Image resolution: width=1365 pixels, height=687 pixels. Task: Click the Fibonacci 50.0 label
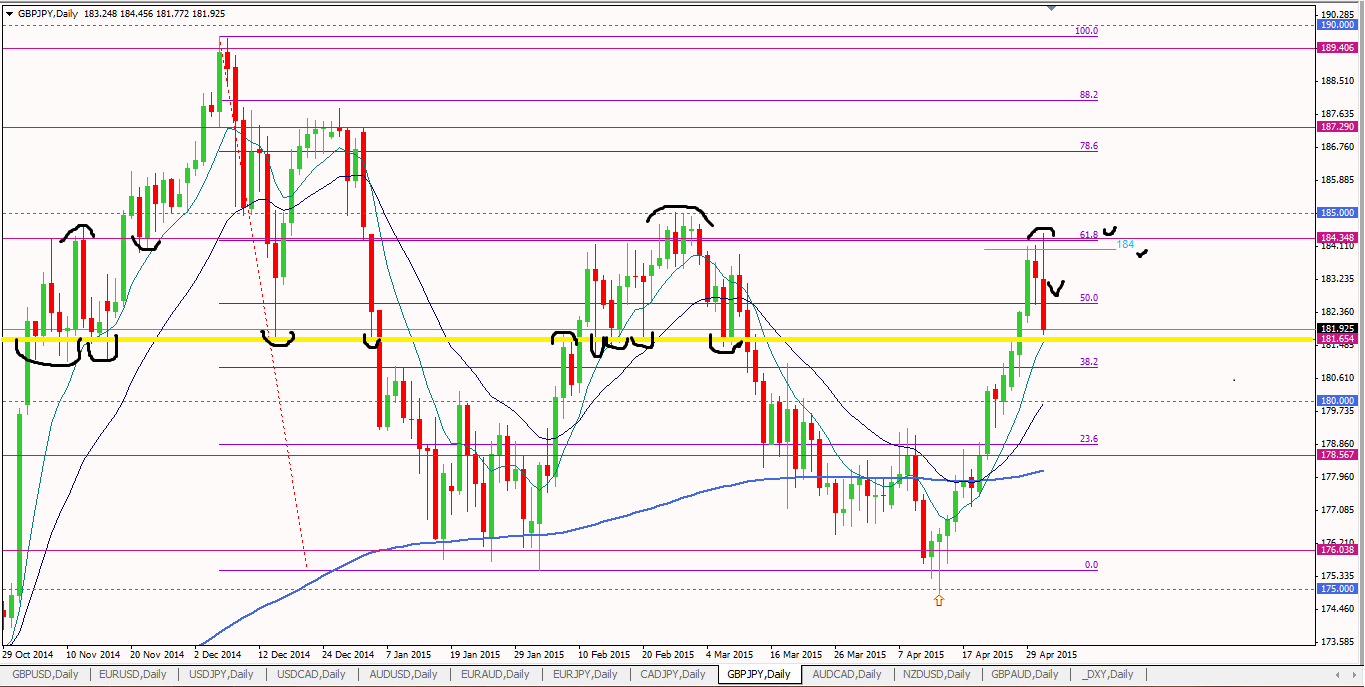(x=1089, y=298)
